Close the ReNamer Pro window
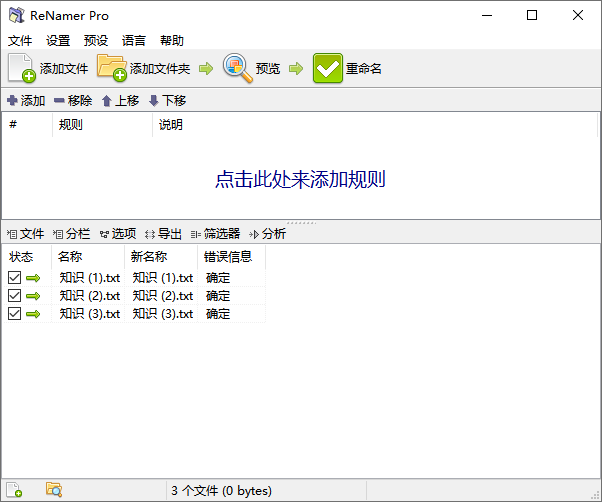 pos(577,15)
